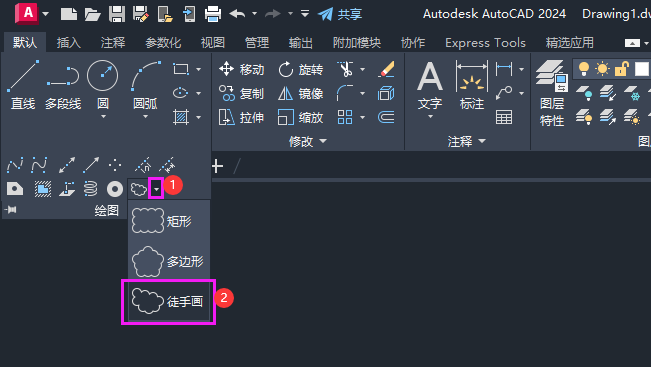Select the Arc (圆弧) tool
The height and width of the screenshot is (367, 651).
(145, 85)
